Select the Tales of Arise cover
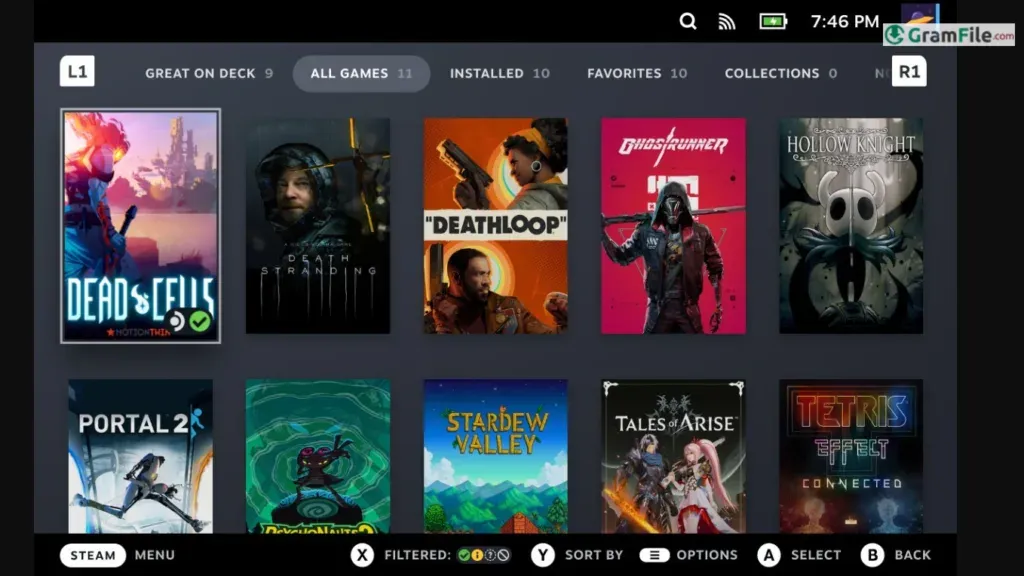Image resolution: width=1024 pixels, height=576 pixels. [x=673, y=456]
